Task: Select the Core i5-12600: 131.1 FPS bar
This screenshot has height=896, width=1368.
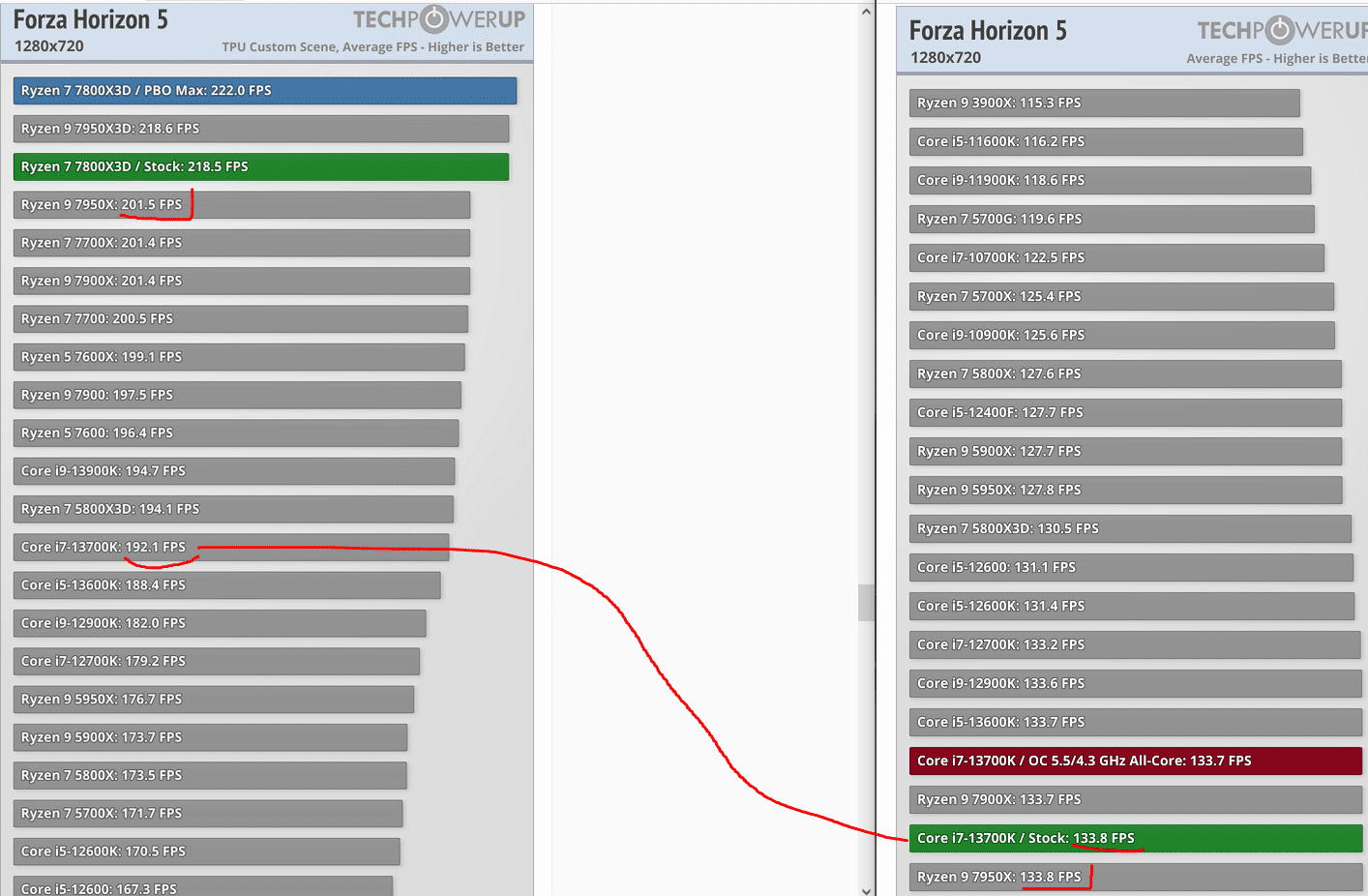Action: pyautogui.click(x=1131, y=568)
